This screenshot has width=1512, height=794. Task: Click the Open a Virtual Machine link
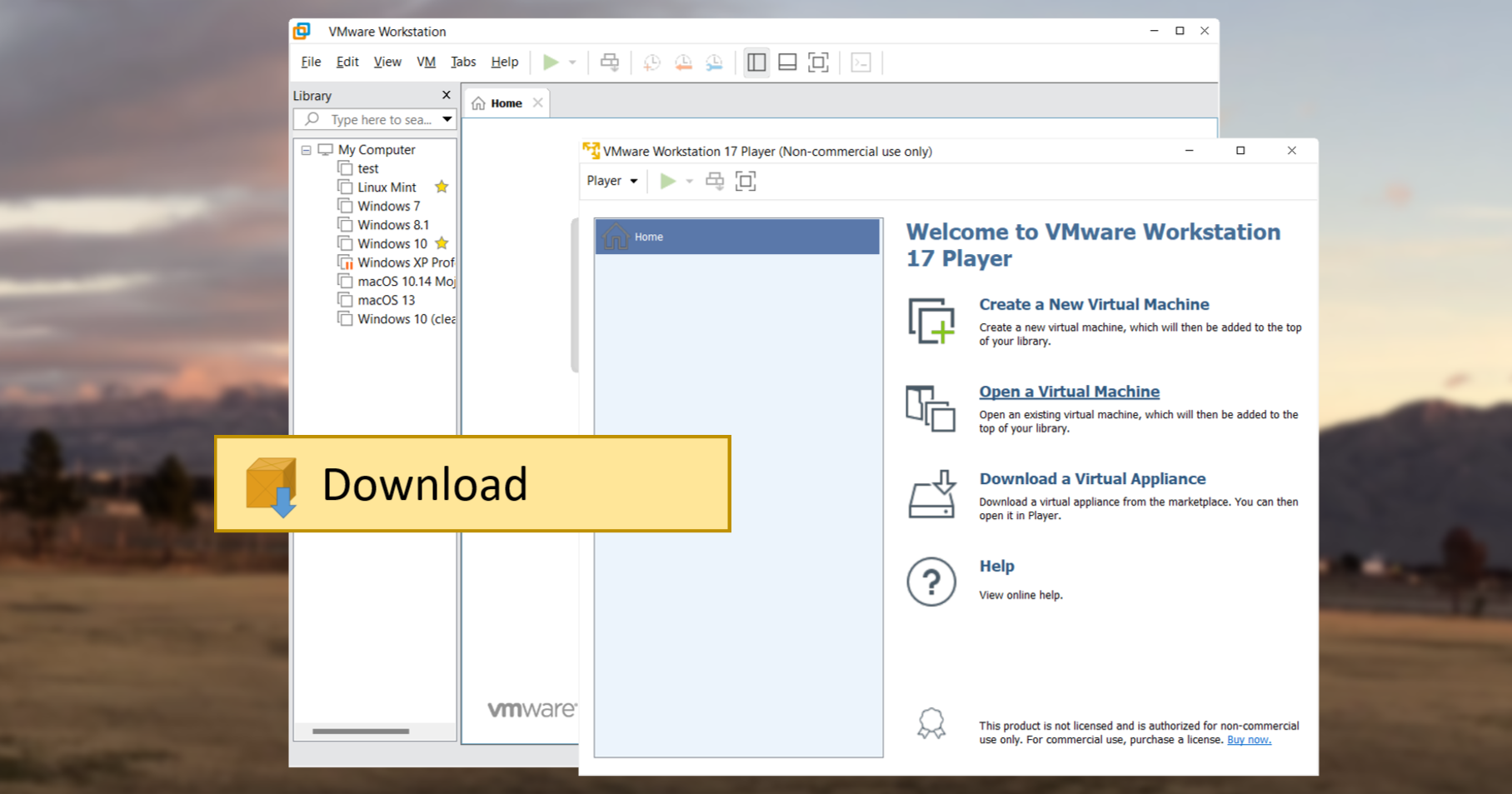(x=1069, y=391)
